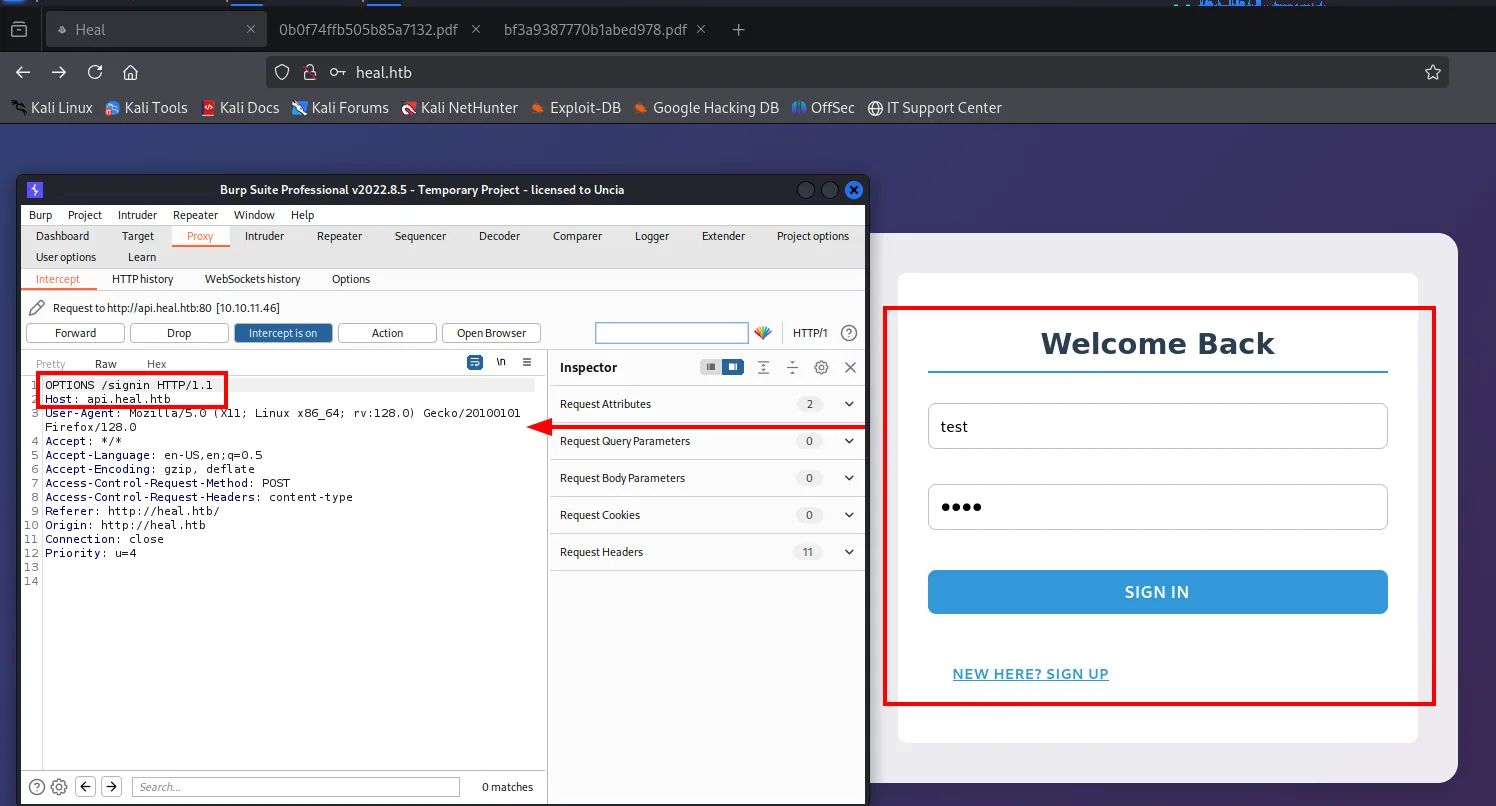Click the search help icon at editor bottom

pyautogui.click(x=37, y=787)
